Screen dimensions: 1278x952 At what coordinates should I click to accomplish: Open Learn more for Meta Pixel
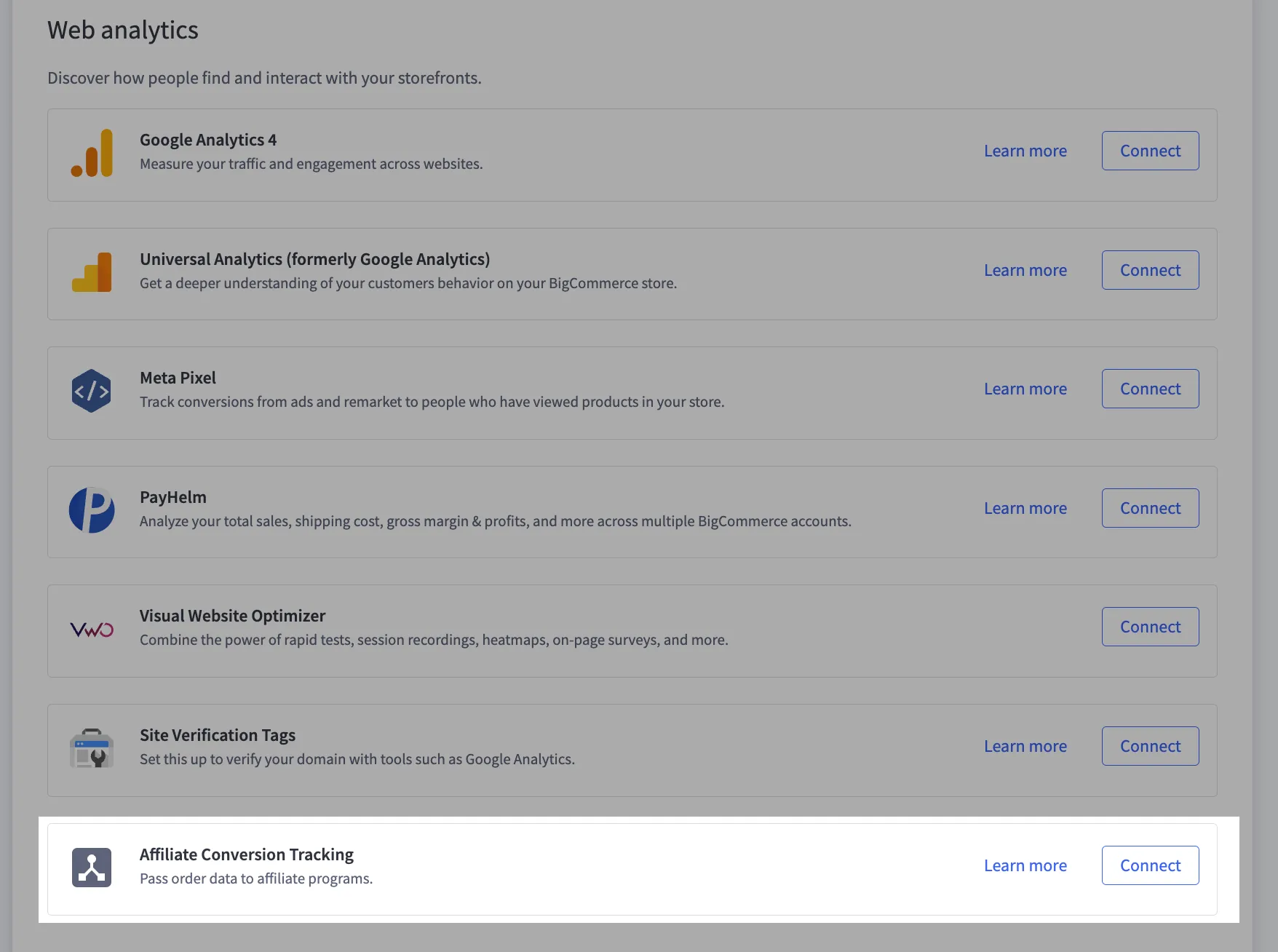[1025, 389]
